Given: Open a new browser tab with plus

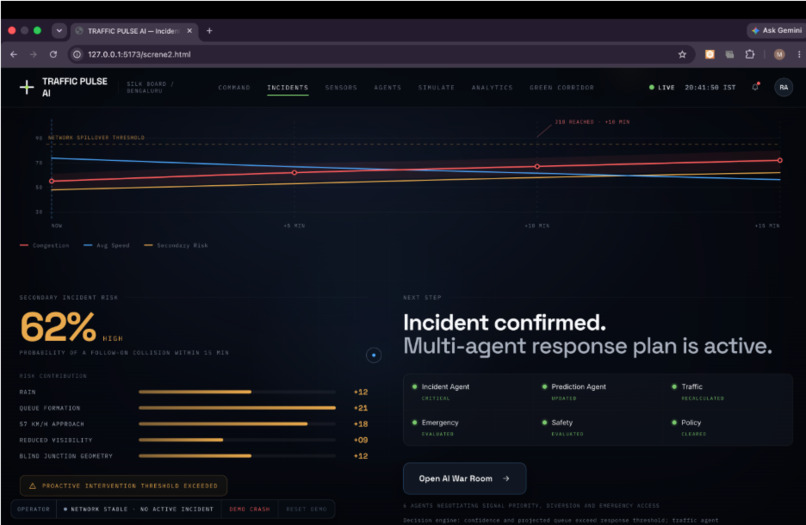Looking at the screenshot, I should pyautogui.click(x=209, y=31).
